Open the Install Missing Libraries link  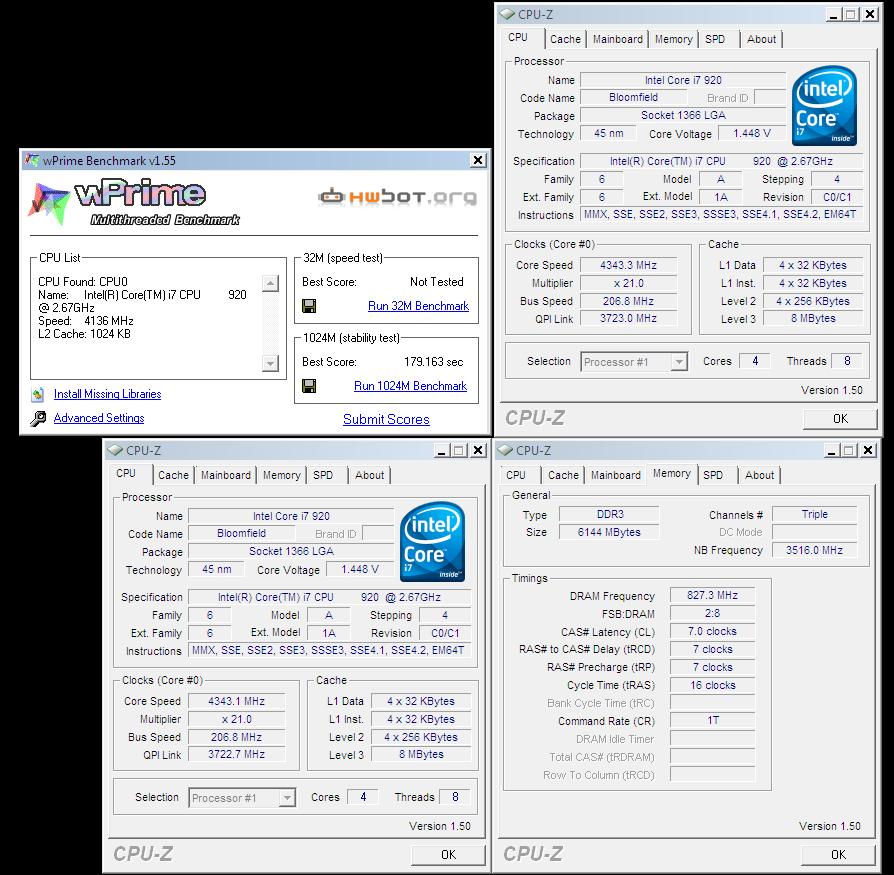click(107, 394)
